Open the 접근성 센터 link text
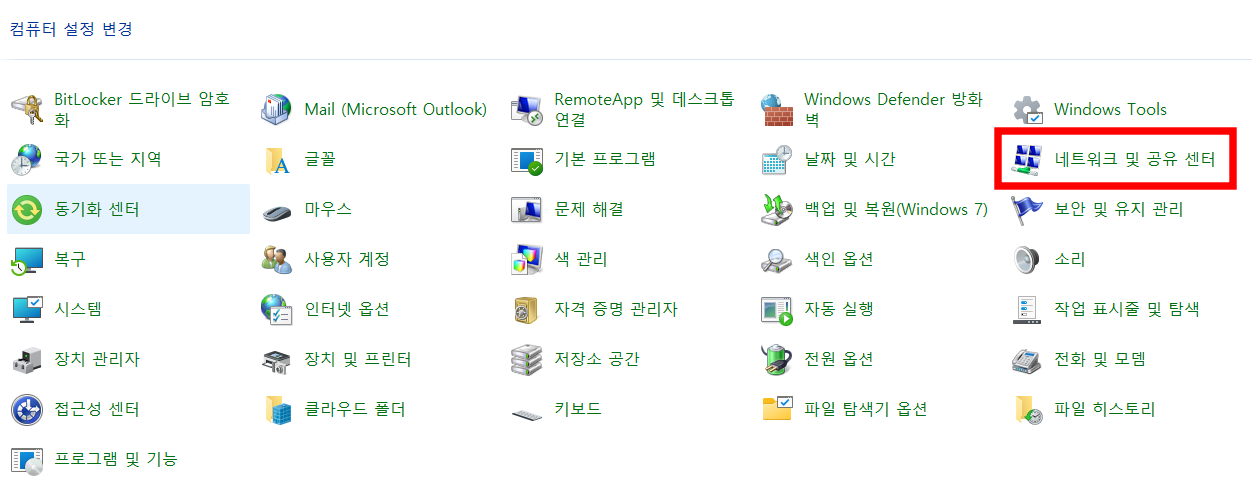 97,409
